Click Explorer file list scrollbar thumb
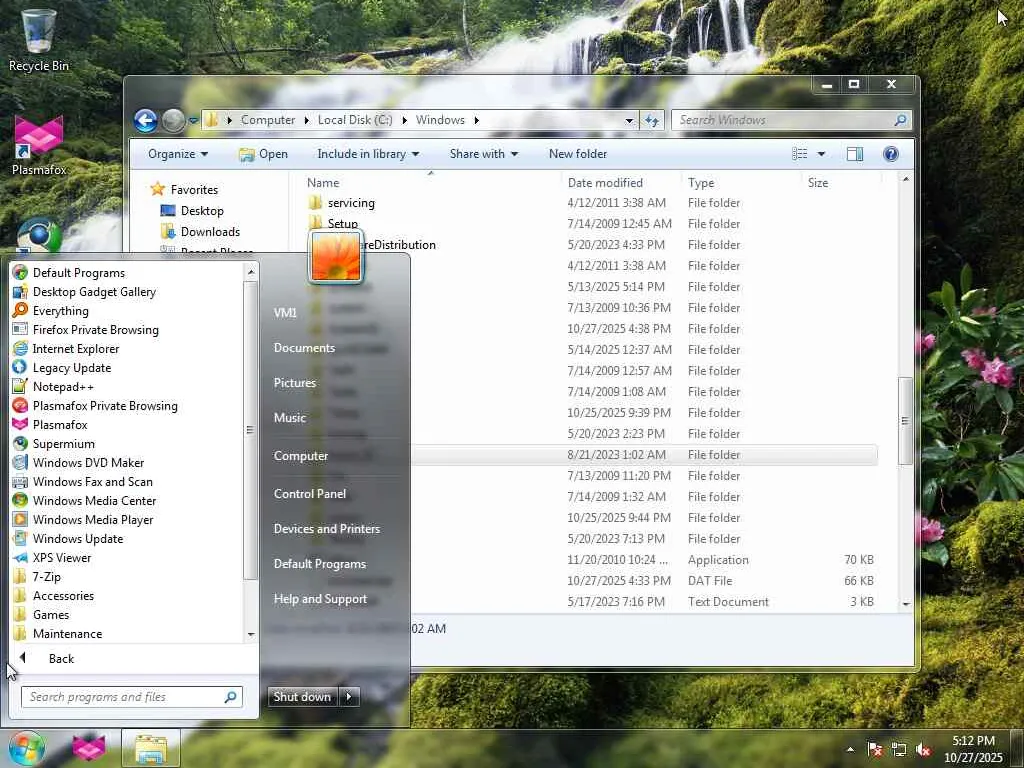Screen dimensions: 1024x768 coord(904,421)
